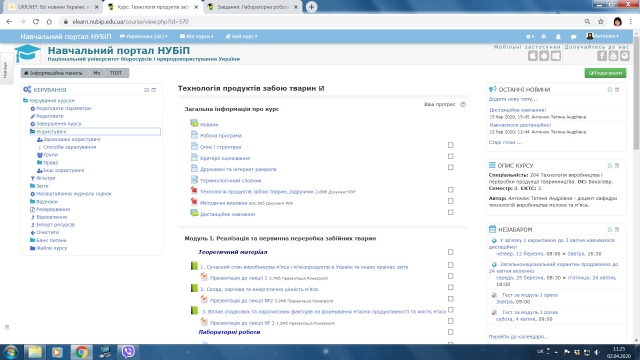Go to Мо breadcrumb

pyautogui.click(x=97, y=73)
